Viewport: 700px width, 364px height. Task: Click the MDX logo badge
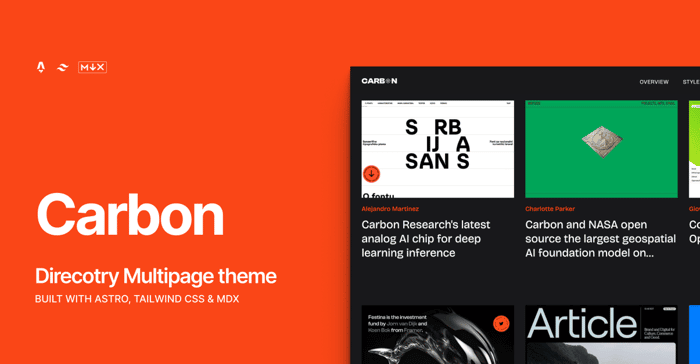pos(92,67)
